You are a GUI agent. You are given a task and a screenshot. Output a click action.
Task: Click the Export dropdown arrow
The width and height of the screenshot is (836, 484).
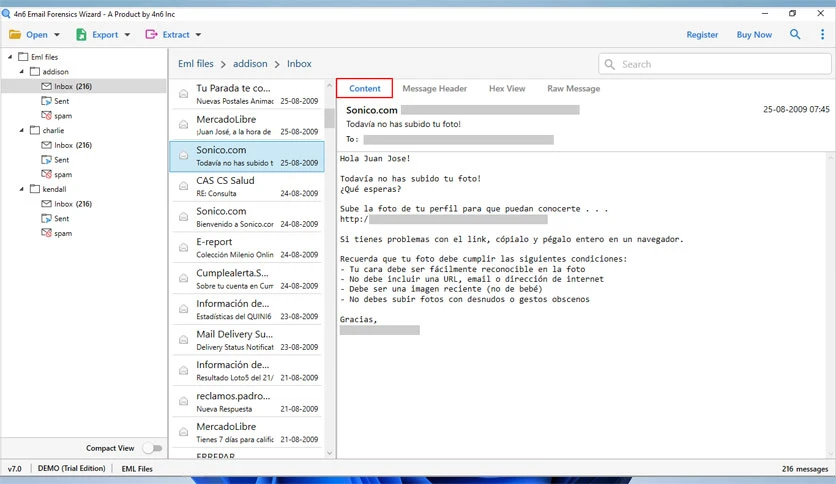pos(127,35)
